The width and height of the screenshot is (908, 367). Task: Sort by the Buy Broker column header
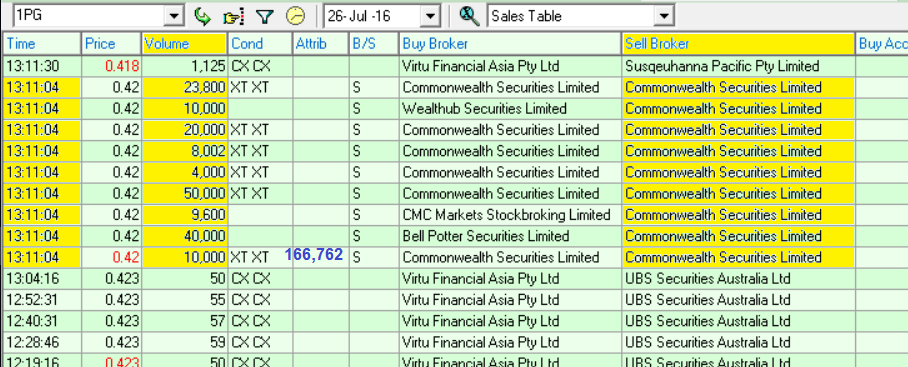click(x=510, y=43)
